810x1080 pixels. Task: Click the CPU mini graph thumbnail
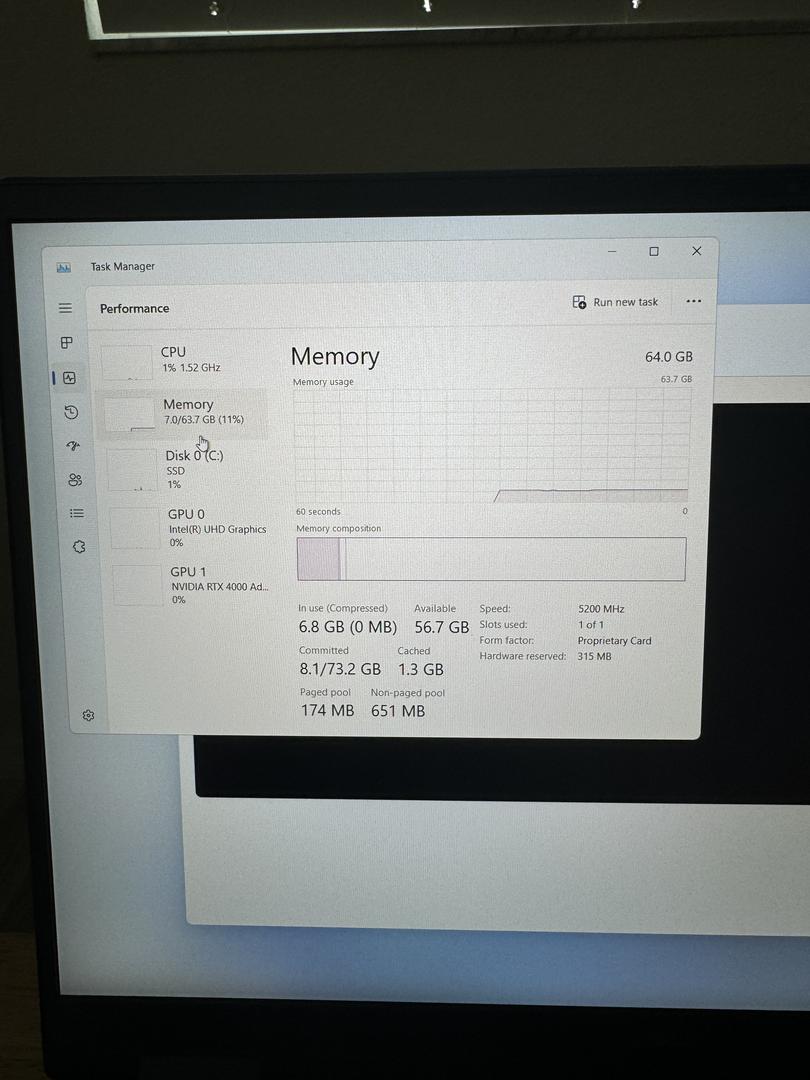coord(127,362)
